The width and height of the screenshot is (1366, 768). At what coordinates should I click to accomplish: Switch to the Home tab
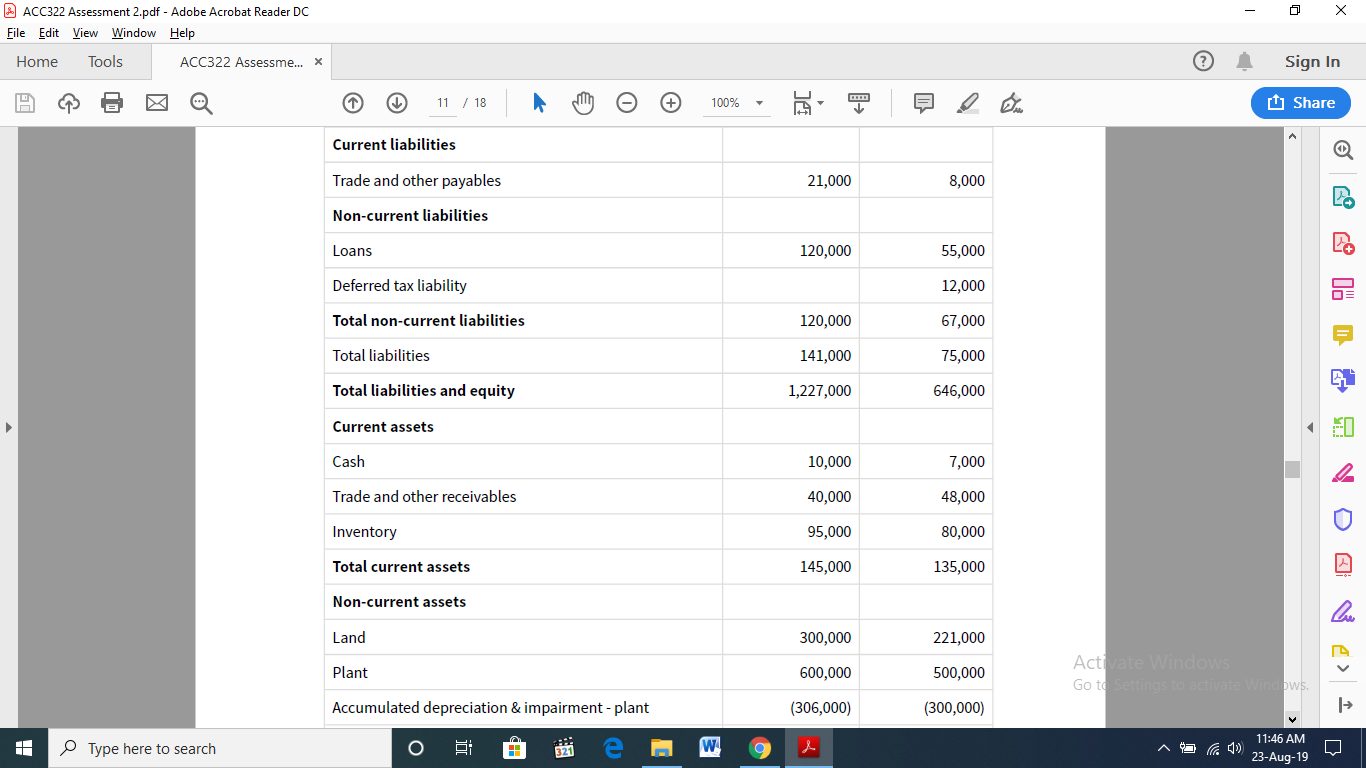tap(37, 61)
